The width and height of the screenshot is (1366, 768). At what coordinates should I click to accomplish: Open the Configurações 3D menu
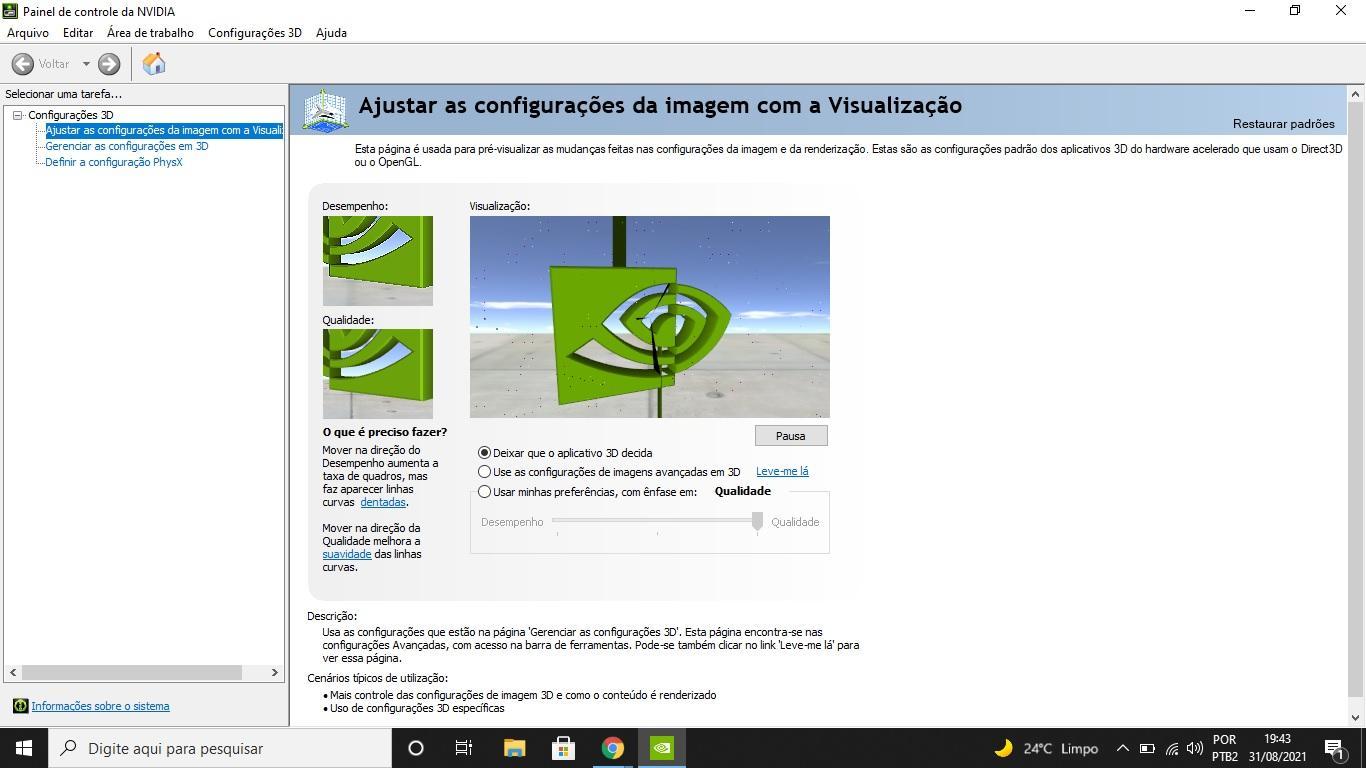click(x=254, y=33)
